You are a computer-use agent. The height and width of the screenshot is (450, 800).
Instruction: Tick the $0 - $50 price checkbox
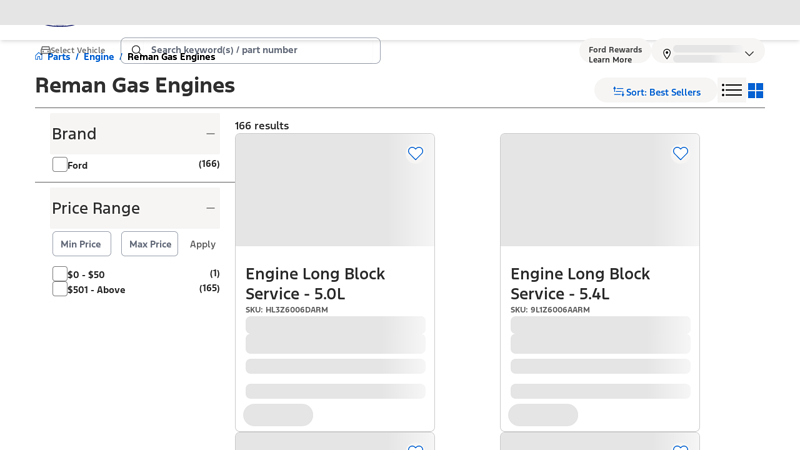coord(60,274)
